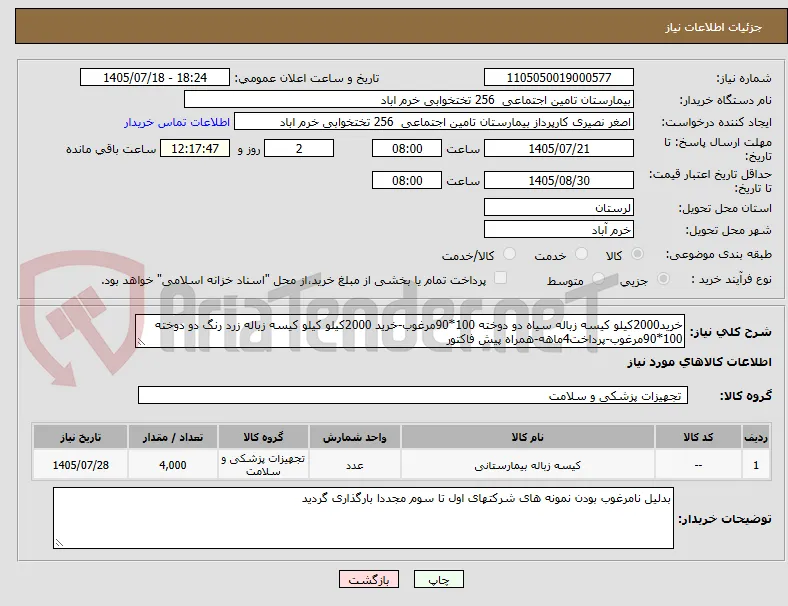Toggle the اسناد خزانه اسلامی payment checkbox
This screenshot has width=788, height=606.
tap(500, 278)
